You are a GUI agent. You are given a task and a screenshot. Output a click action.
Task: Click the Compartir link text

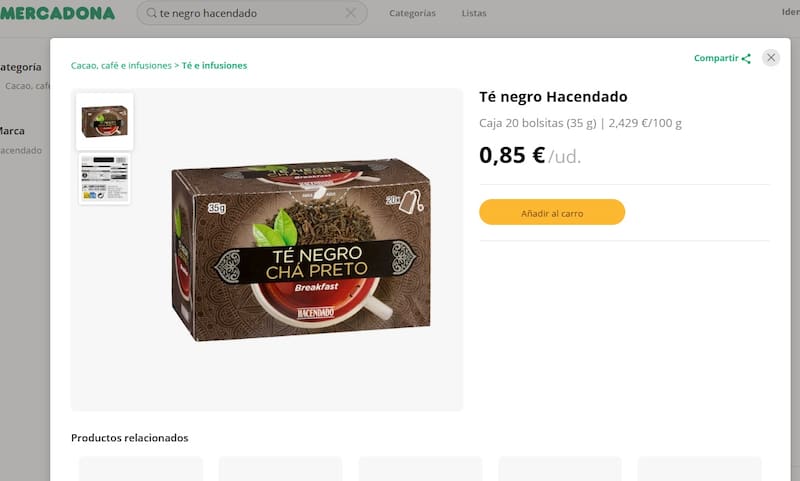click(x=716, y=58)
